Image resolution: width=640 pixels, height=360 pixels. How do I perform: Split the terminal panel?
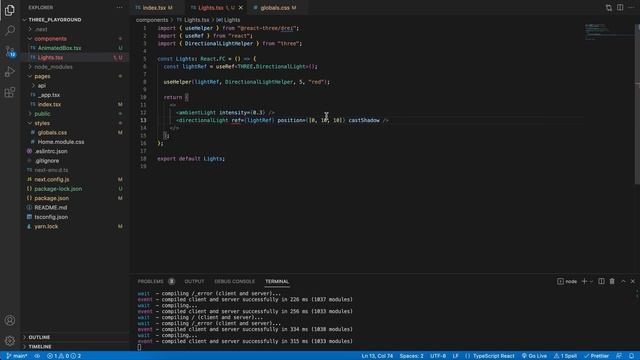(601, 281)
